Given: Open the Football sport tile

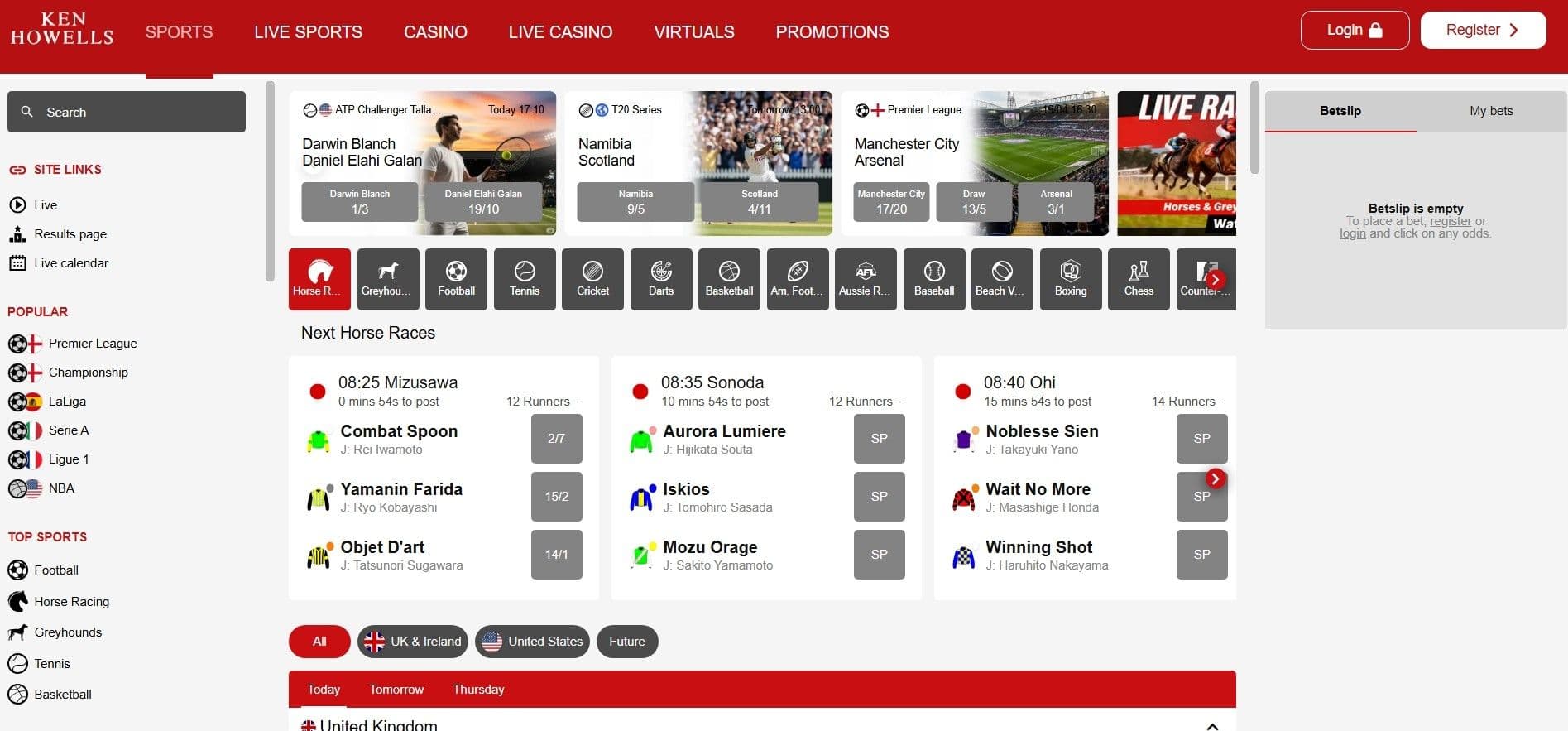Looking at the screenshot, I should [456, 279].
